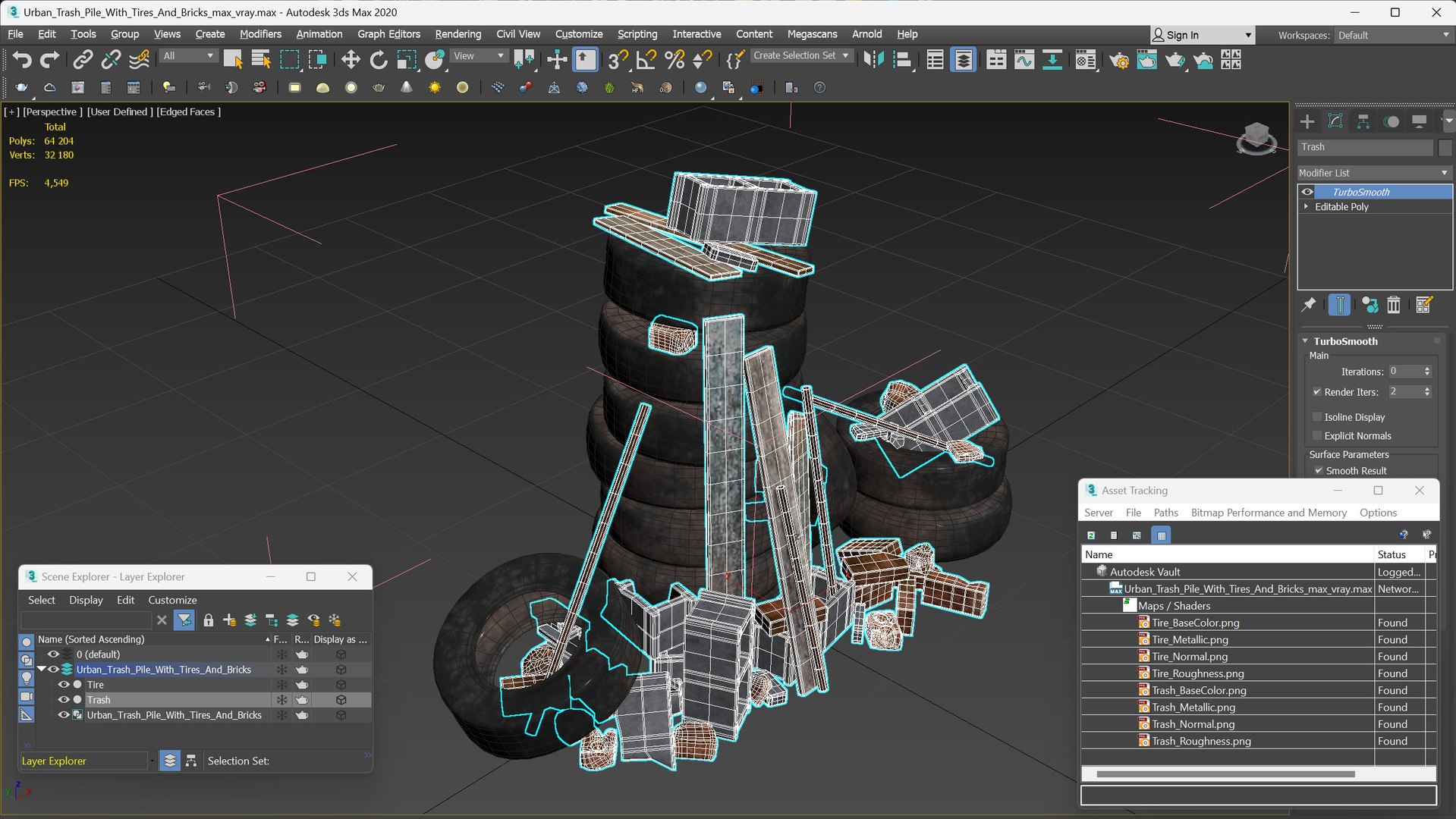The image size is (1456, 819).
Task: Open the Modifier List dropdown
Action: click(1373, 173)
